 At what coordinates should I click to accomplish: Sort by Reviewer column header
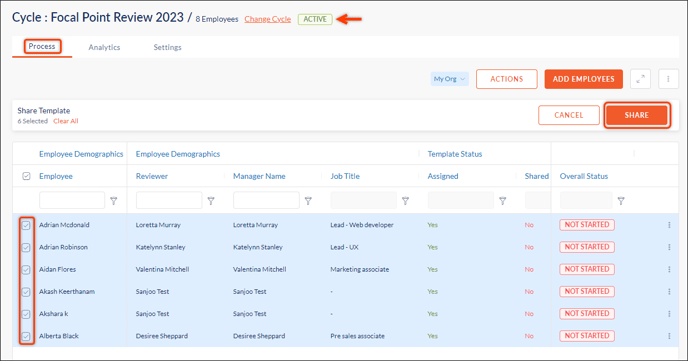(x=152, y=176)
